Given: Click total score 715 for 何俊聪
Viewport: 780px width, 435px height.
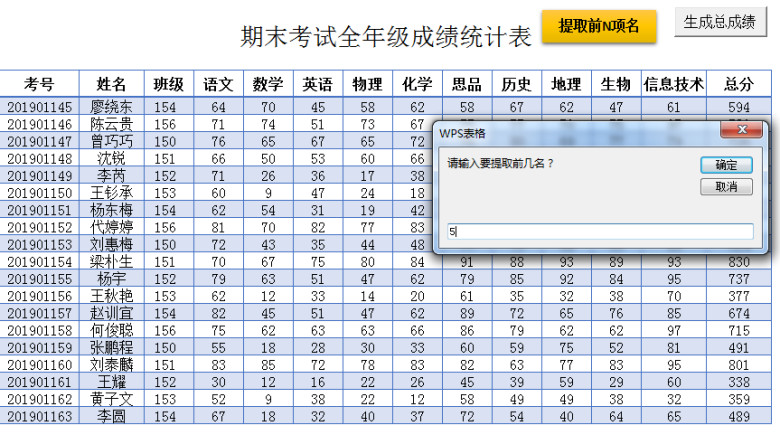Looking at the screenshot, I should click(x=739, y=330).
